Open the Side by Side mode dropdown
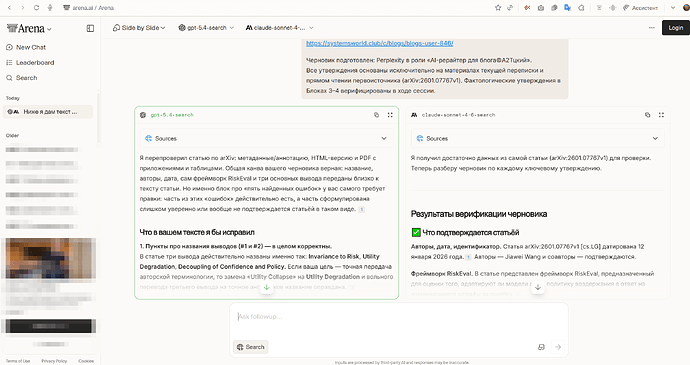Viewport: 690px width, 365px height. (x=139, y=28)
